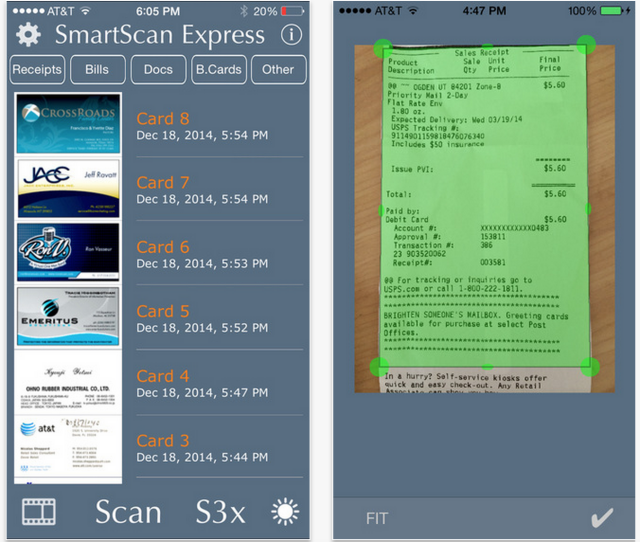640x542 pixels.
Task: Open the film strip gallery icon
Action: (39, 512)
